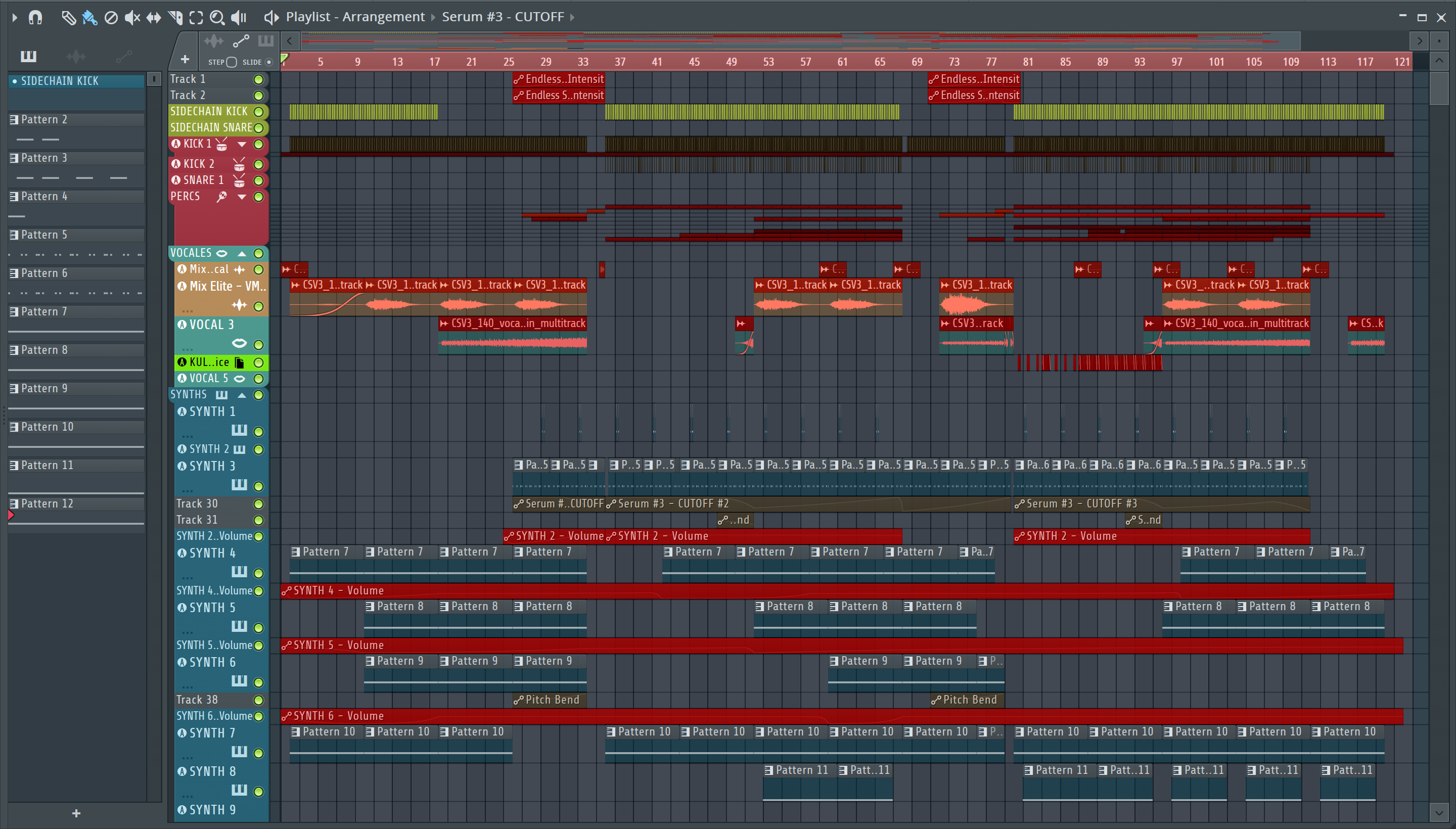
Task: Click the right arrow of the overview bar
Action: (x=1419, y=41)
